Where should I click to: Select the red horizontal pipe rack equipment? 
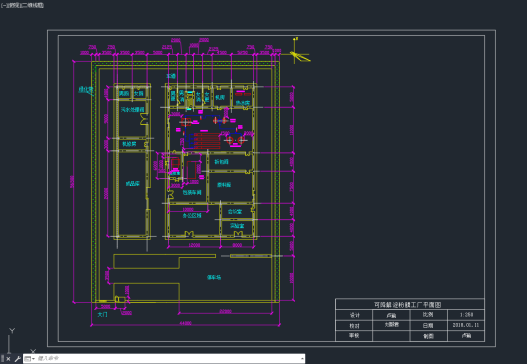(207, 140)
